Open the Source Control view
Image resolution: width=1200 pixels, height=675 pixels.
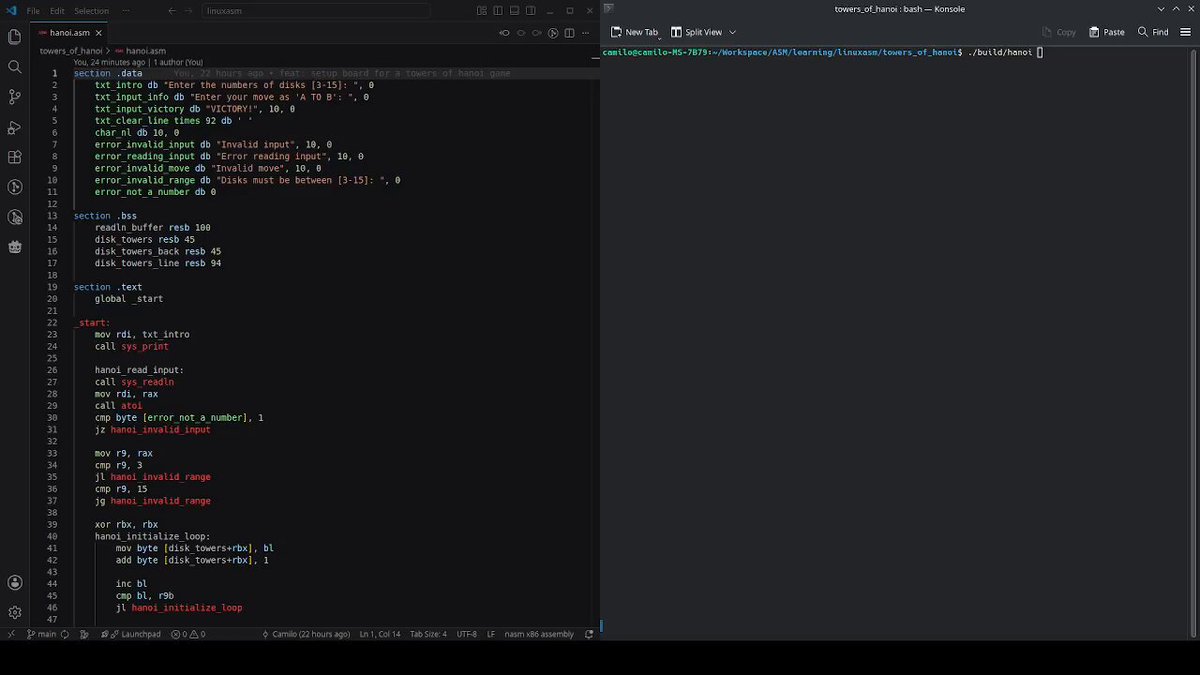point(14,97)
